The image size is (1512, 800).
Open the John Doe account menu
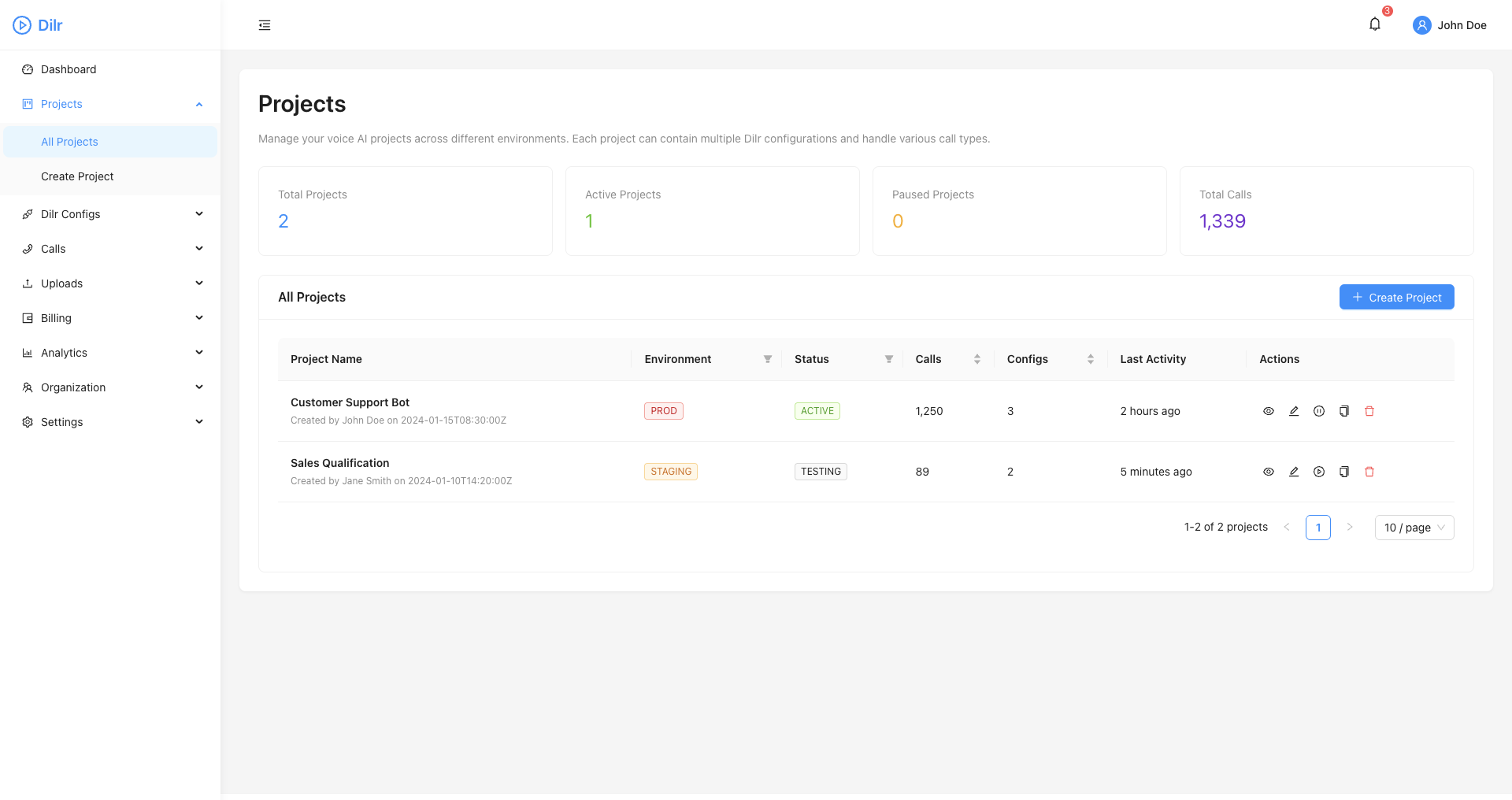pos(1450,24)
